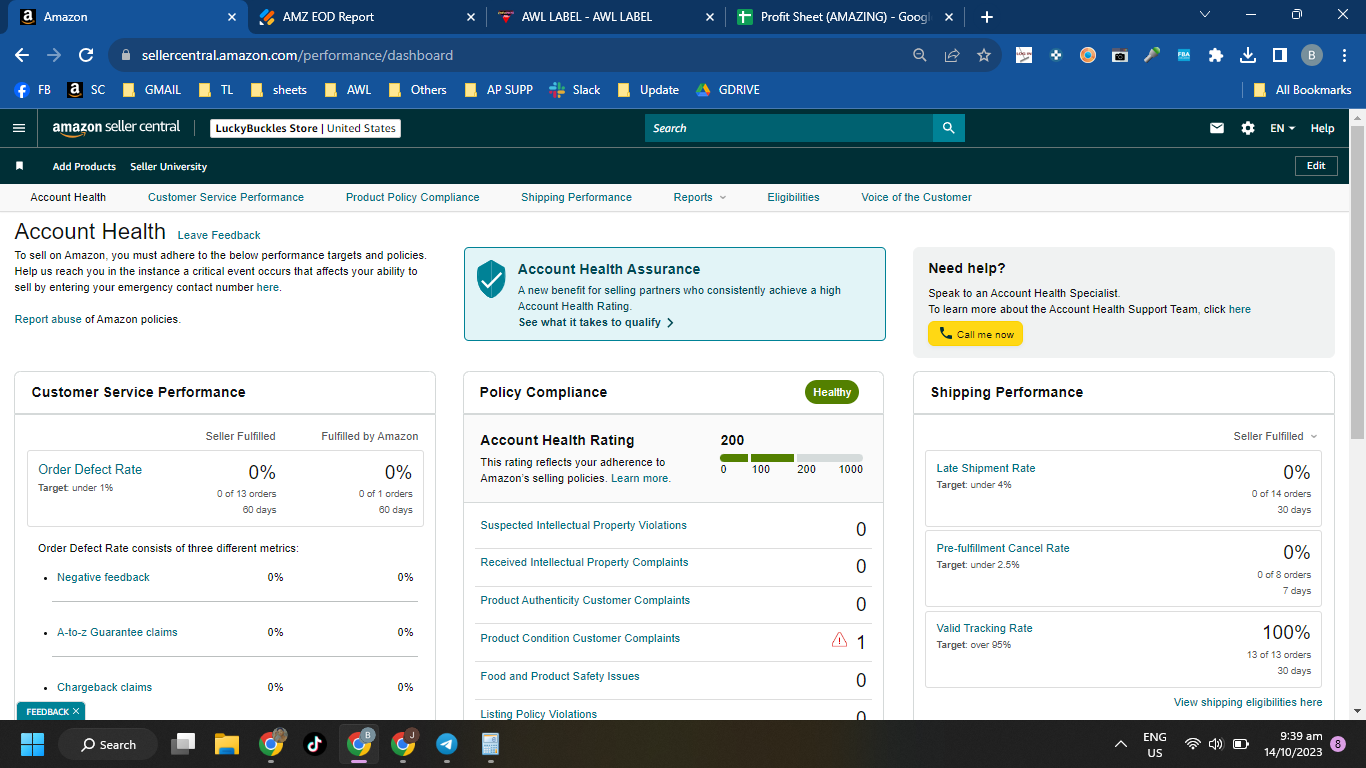Open the Telegram app on the taskbar

(447, 744)
